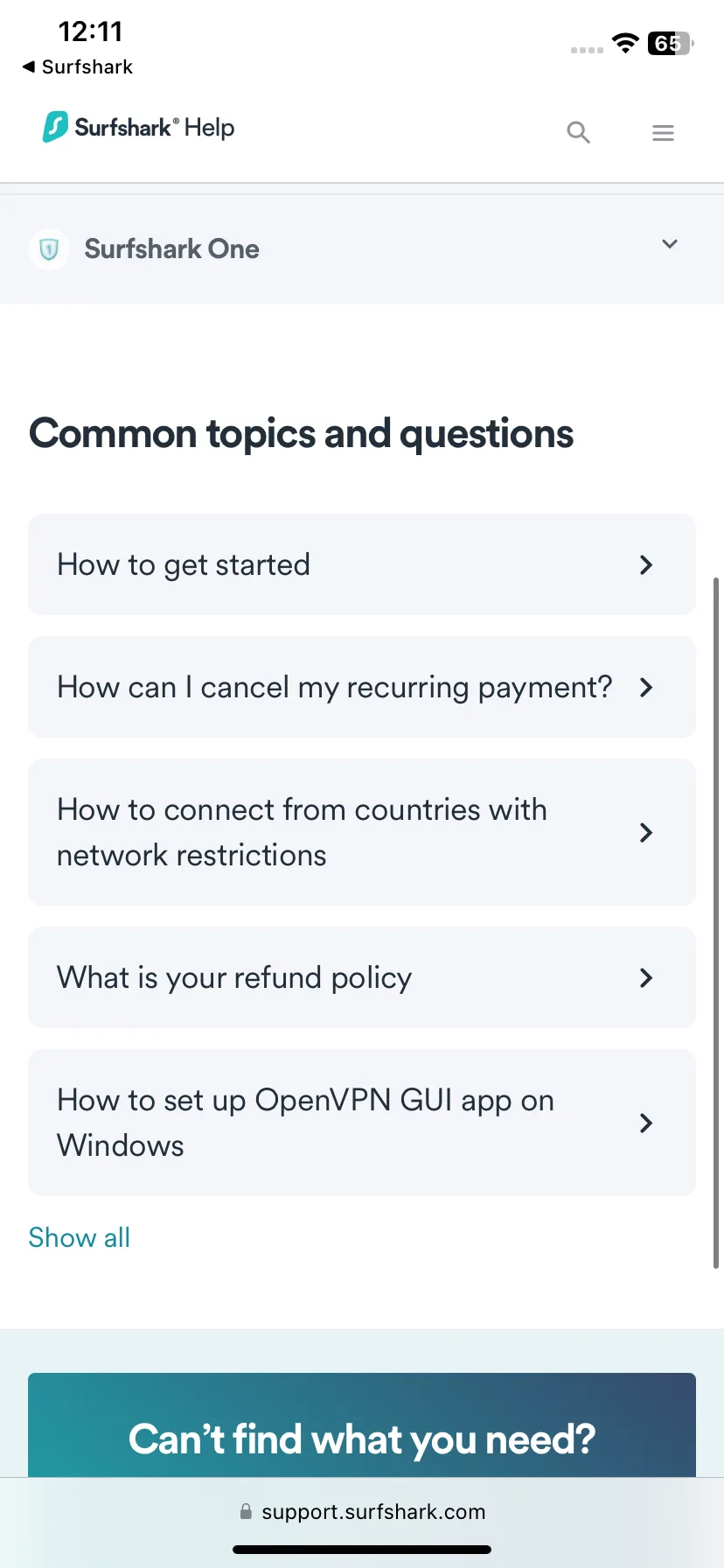Open the search magnifier icon
Screen dimensions: 724x1568
tap(578, 133)
